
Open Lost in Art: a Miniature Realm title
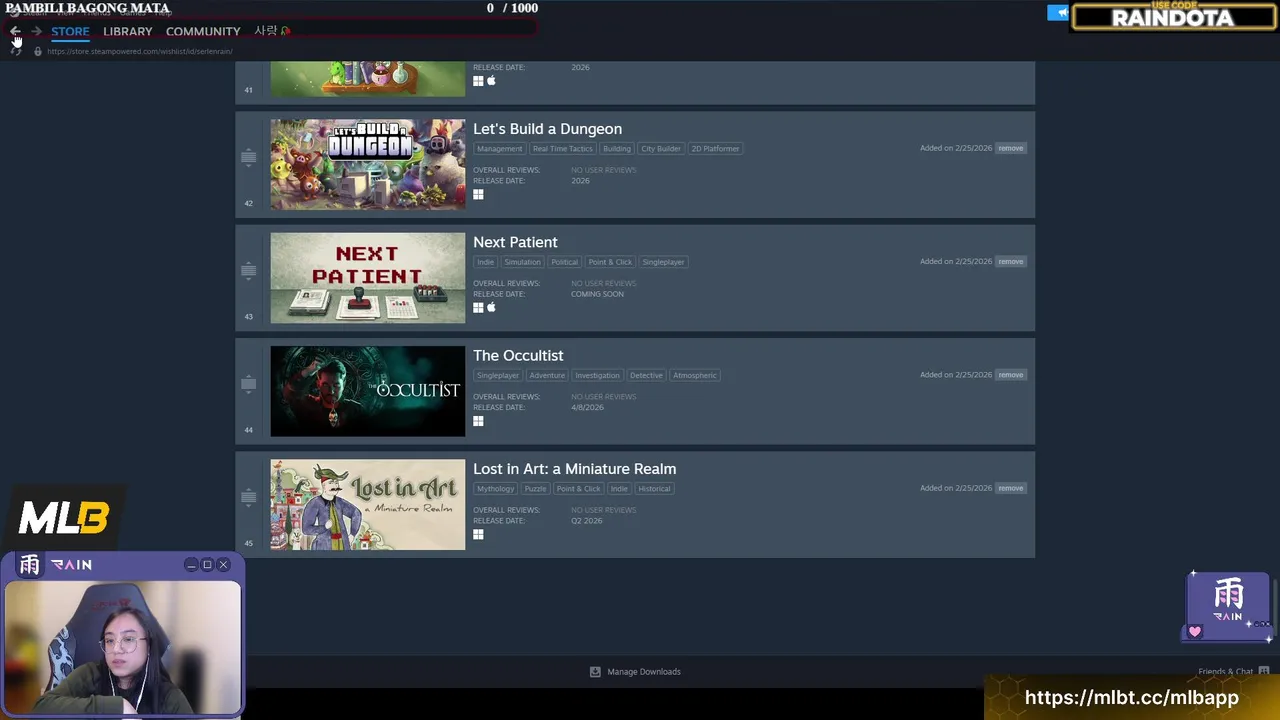point(574,468)
